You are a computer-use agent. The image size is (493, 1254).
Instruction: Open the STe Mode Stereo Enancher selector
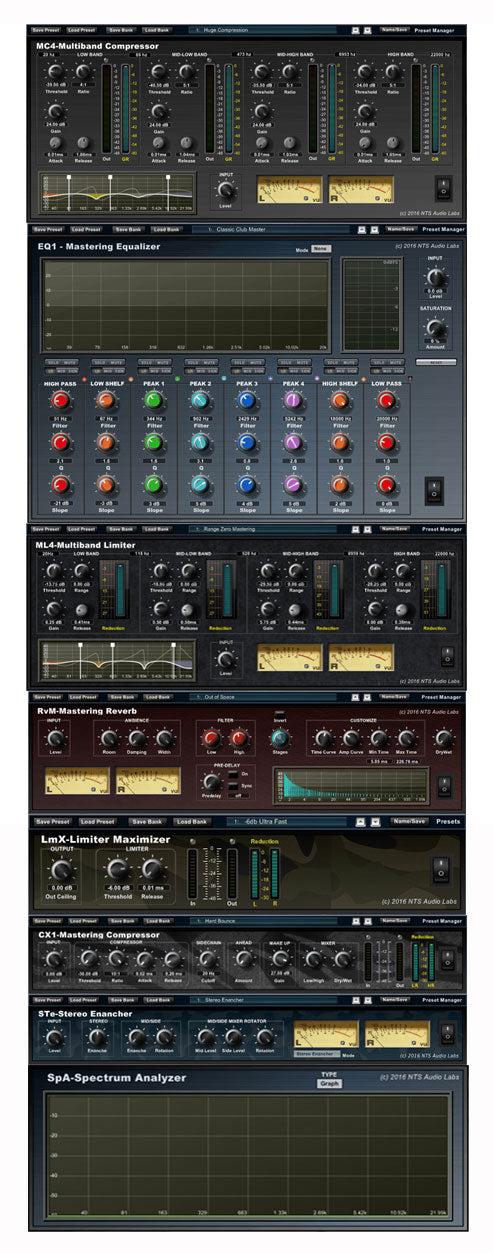[317, 1053]
